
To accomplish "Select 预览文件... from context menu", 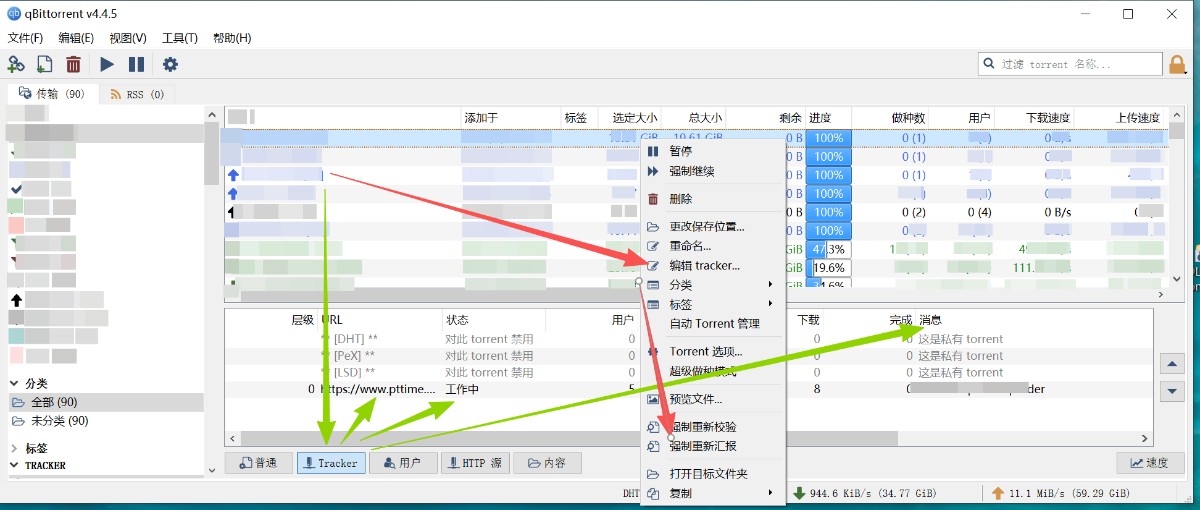I will point(712,399).
